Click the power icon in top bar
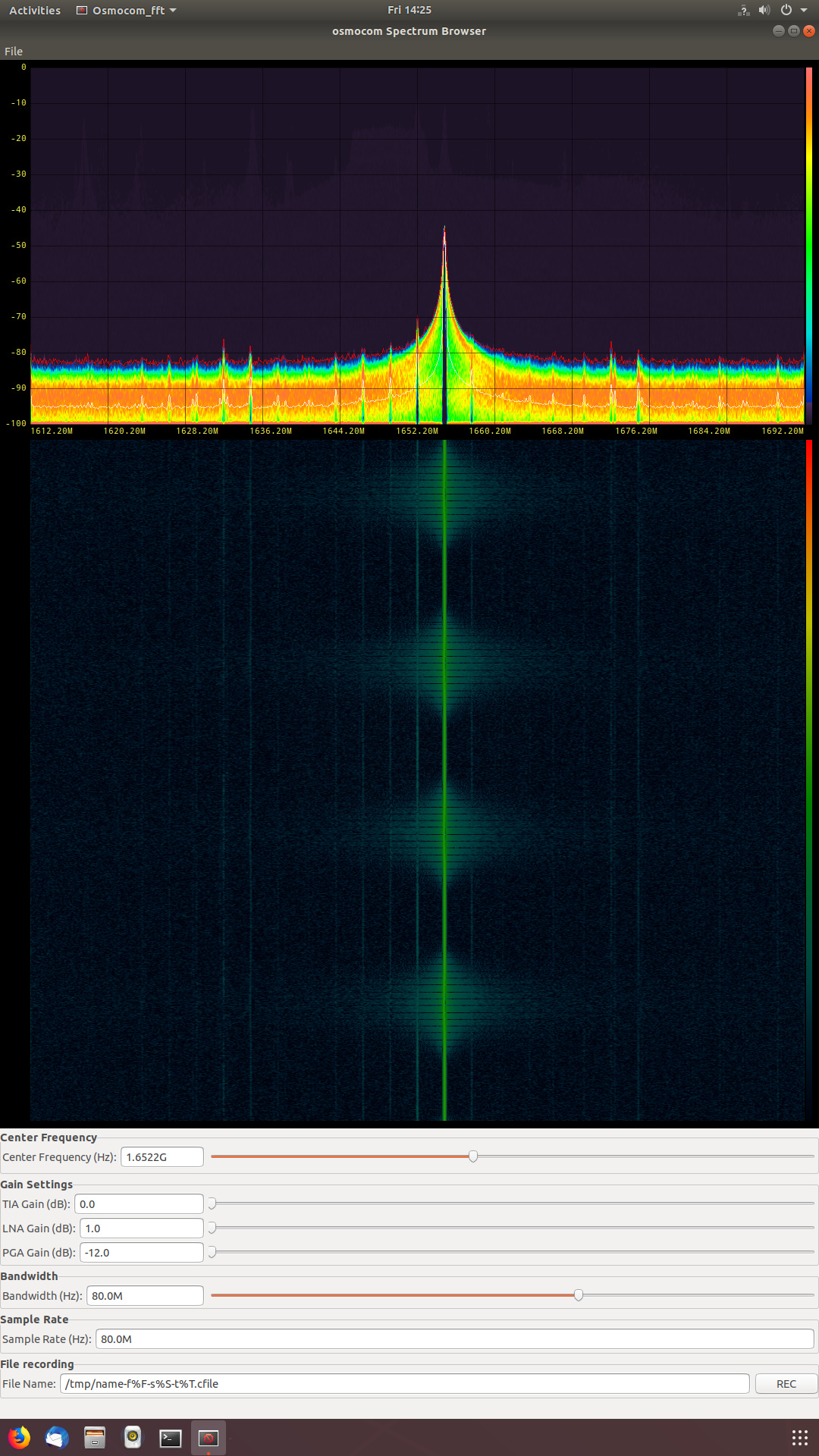The width and height of the screenshot is (819, 1456). click(786, 11)
